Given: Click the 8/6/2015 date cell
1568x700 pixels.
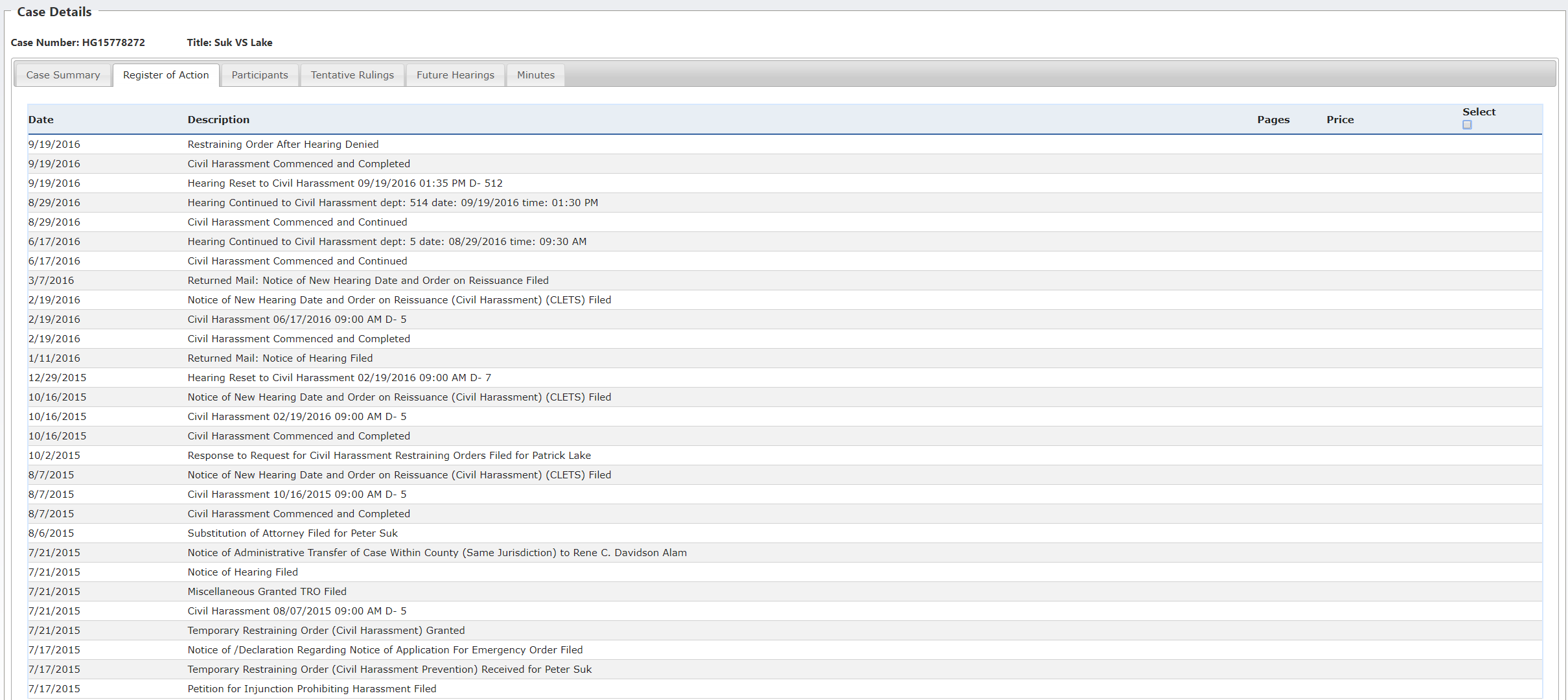Looking at the screenshot, I should (51, 533).
